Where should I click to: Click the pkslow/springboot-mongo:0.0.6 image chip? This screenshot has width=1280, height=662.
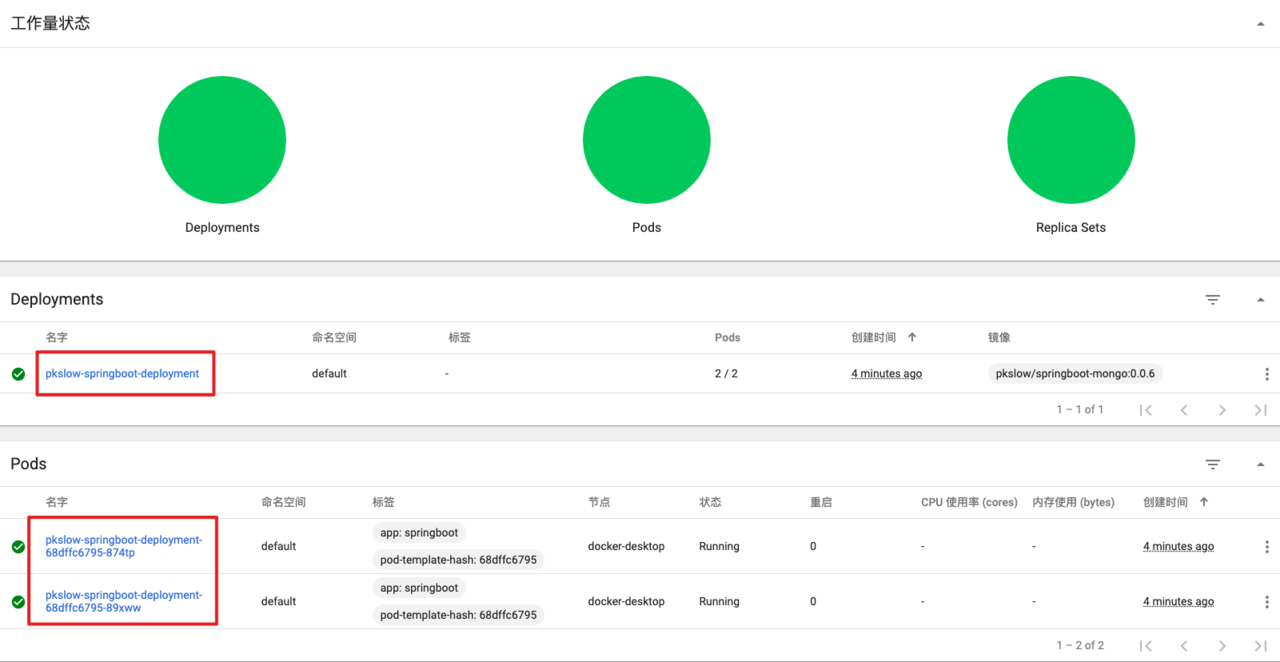pyautogui.click(x=1075, y=374)
